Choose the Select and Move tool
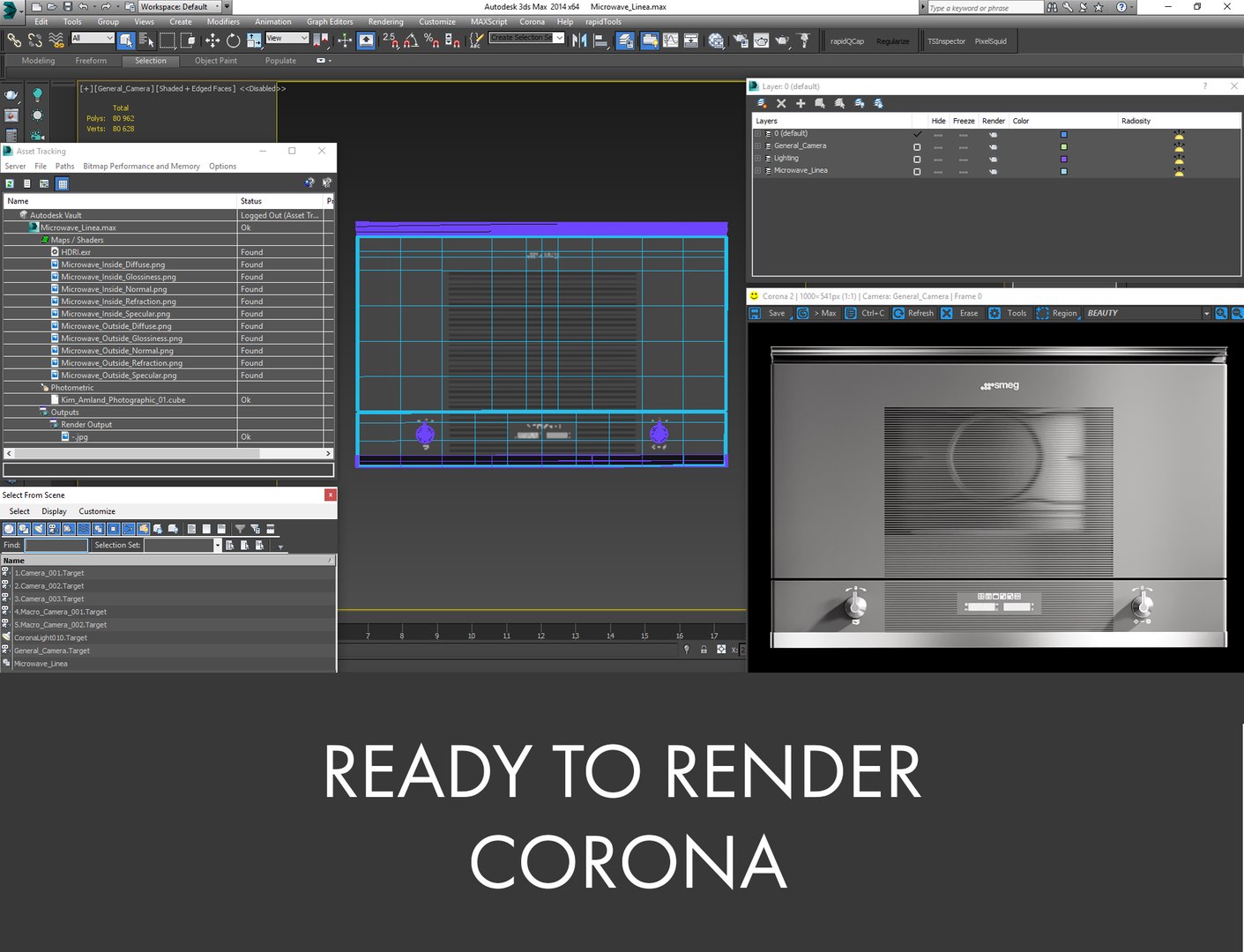Image resolution: width=1244 pixels, height=952 pixels. pyautogui.click(x=212, y=40)
